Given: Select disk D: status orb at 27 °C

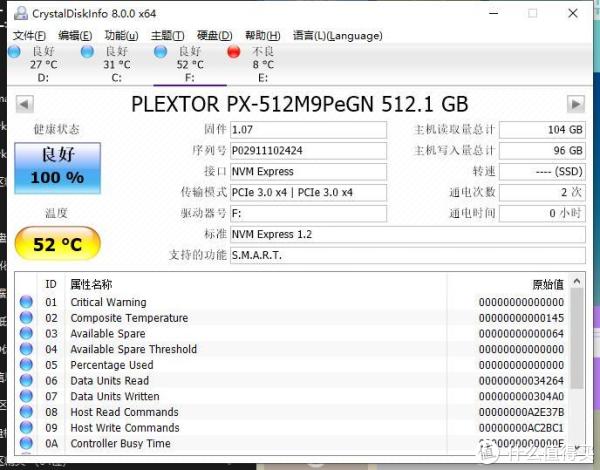Looking at the screenshot, I should 15,52.
